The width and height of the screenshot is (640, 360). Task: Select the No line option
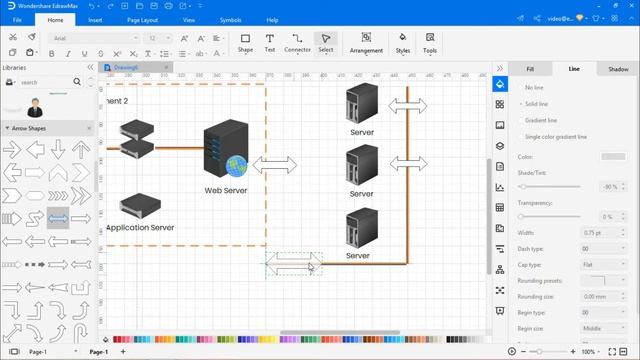tap(534, 87)
